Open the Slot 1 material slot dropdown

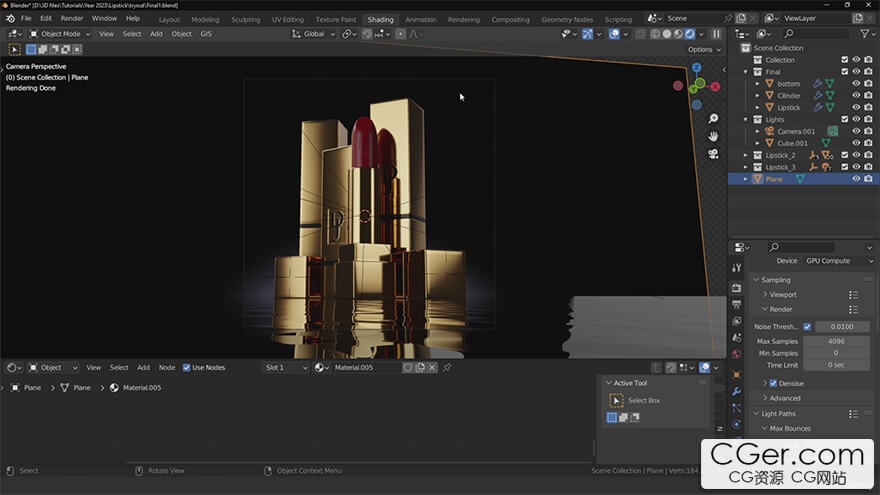[286, 368]
